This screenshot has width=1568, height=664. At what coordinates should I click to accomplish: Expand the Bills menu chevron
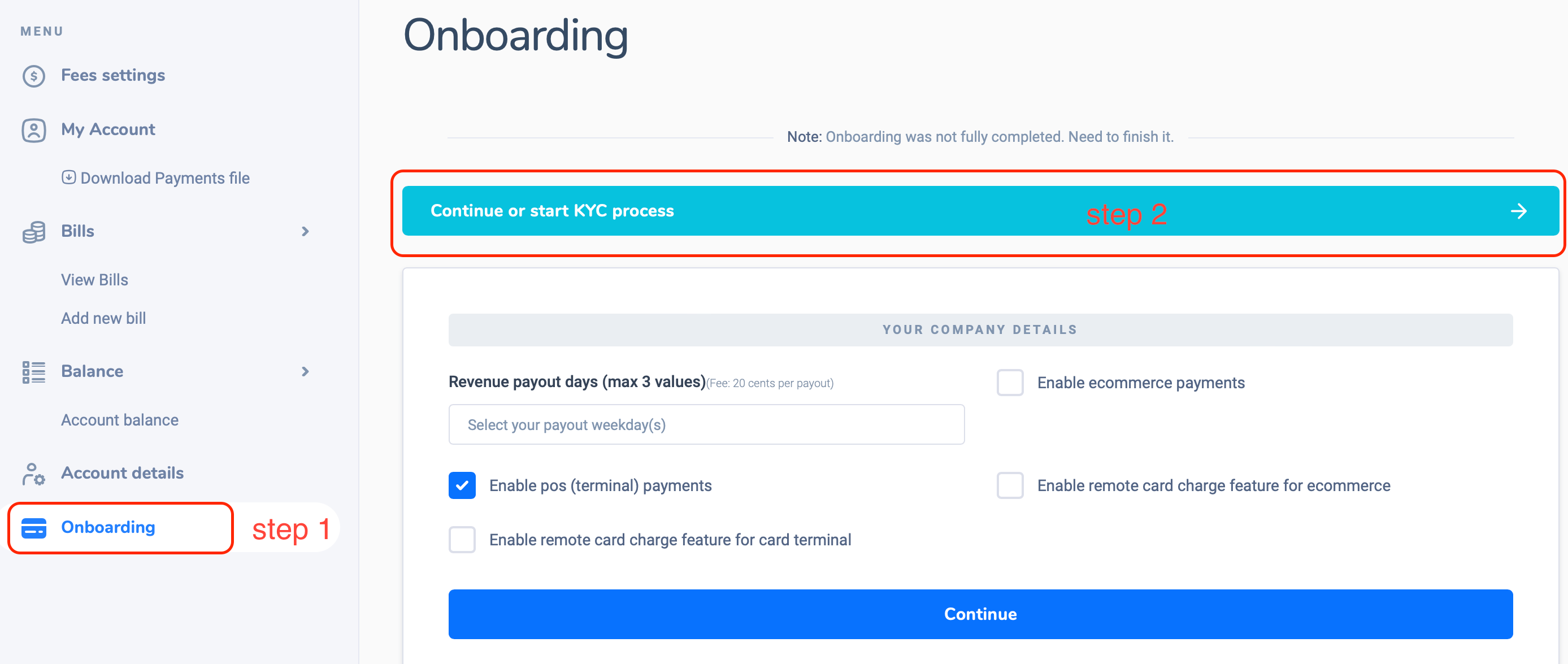coord(306,232)
